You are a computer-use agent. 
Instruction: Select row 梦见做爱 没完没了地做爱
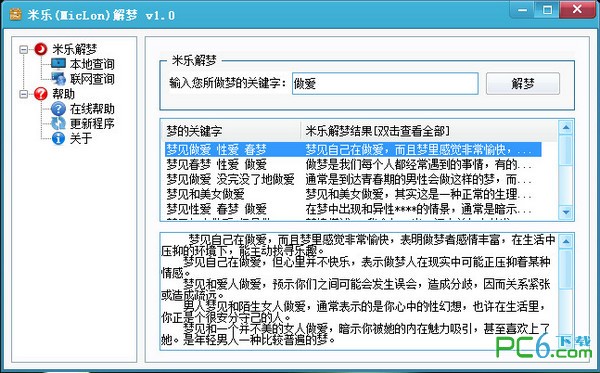click(353, 179)
